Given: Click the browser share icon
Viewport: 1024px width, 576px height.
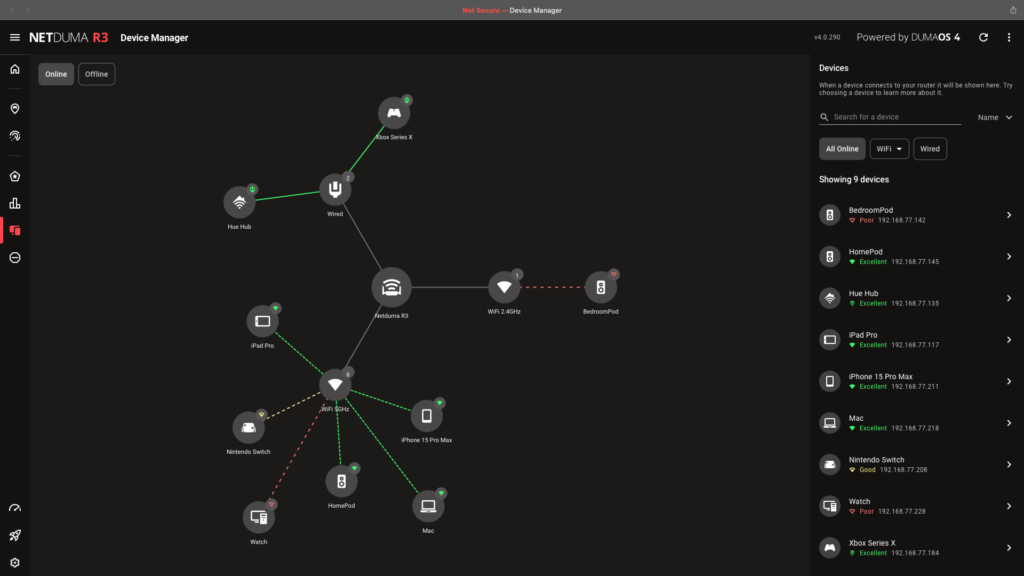Looking at the screenshot, I should pos(1013,10).
